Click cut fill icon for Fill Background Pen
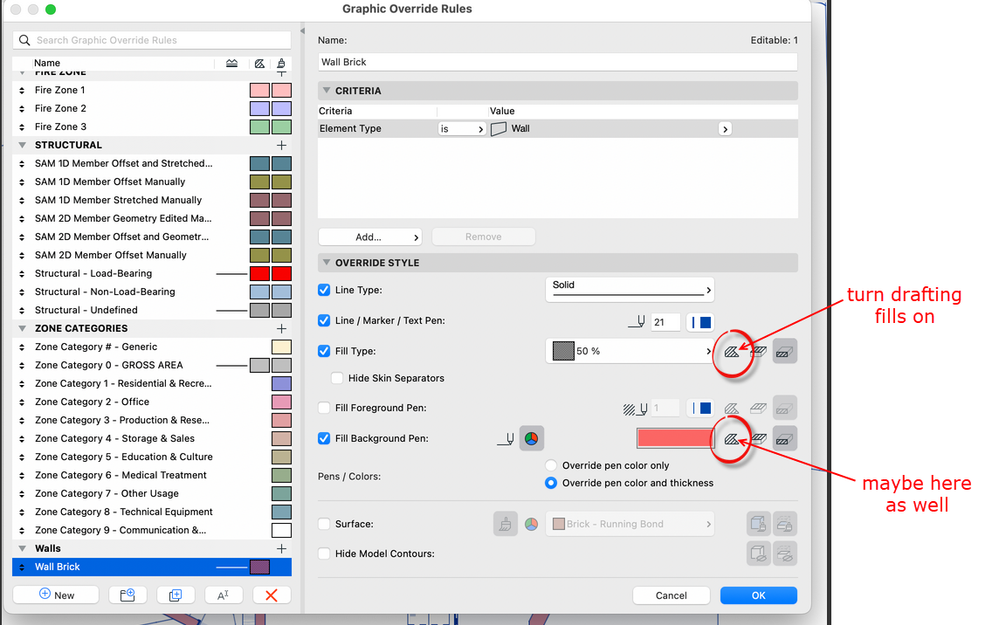This screenshot has width=999, height=625. [785, 438]
